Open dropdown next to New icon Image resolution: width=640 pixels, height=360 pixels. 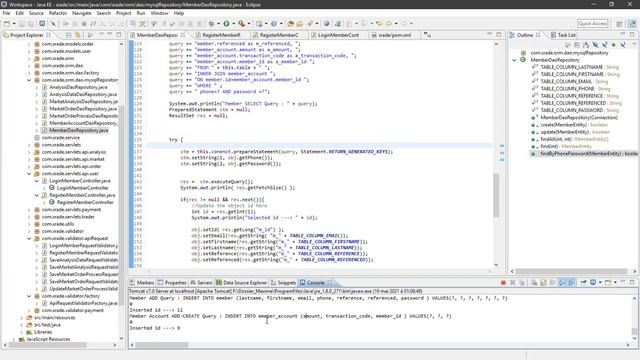14,24
